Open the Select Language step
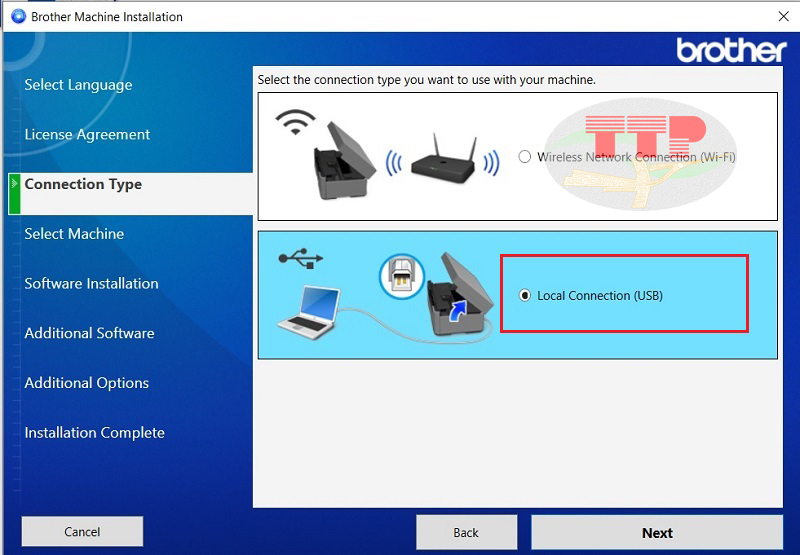The height and width of the screenshot is (555, 800). tap(78, 85)
